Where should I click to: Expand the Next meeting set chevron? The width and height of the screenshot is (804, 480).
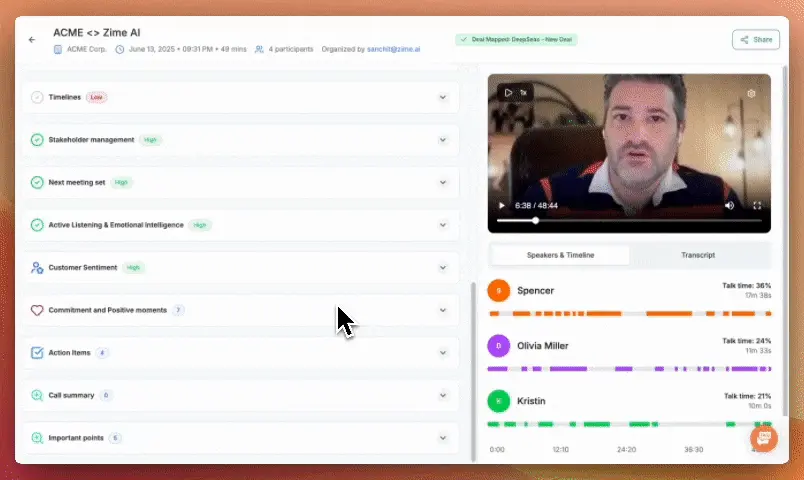pos(443,183)
